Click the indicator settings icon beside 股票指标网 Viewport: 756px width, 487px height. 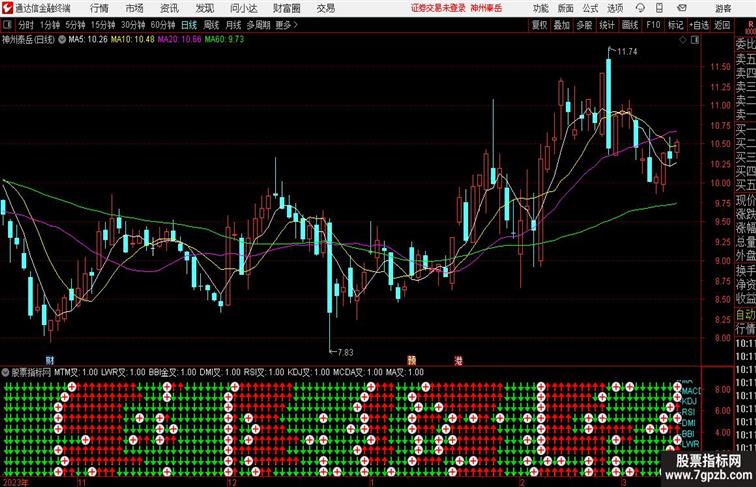(x=5, y=372)
